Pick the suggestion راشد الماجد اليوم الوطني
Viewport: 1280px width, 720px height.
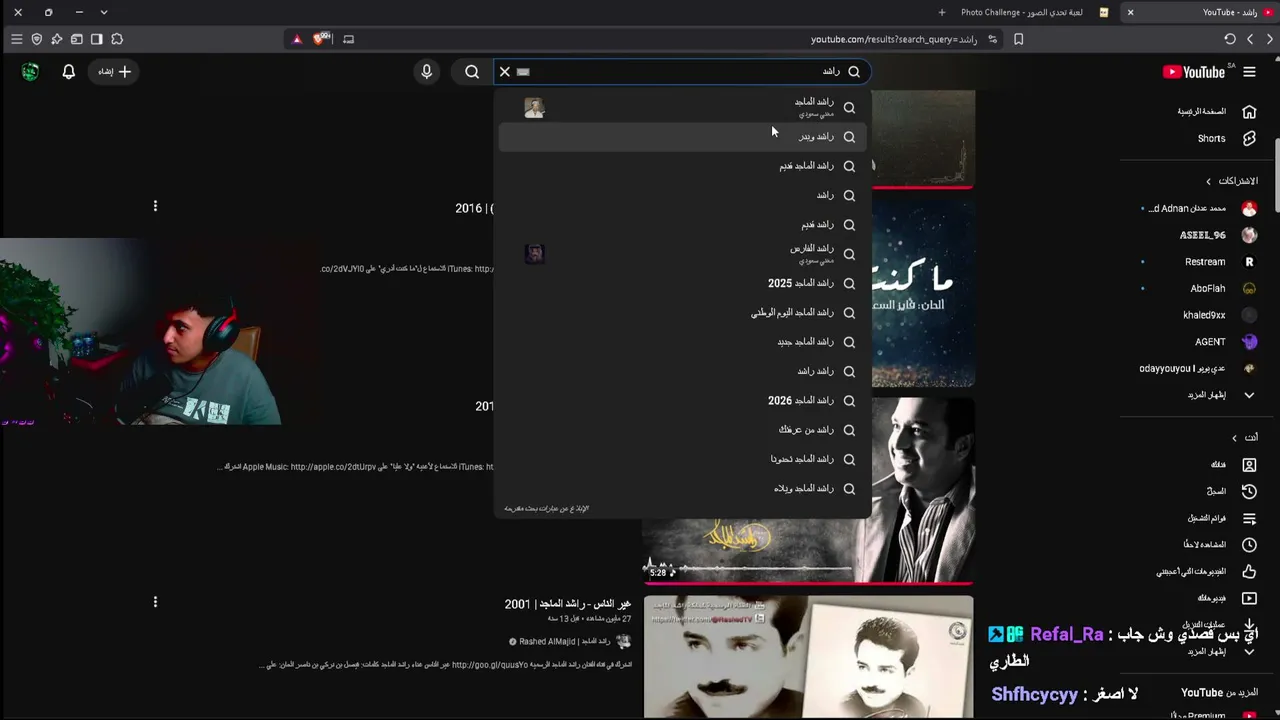(685, 313)
